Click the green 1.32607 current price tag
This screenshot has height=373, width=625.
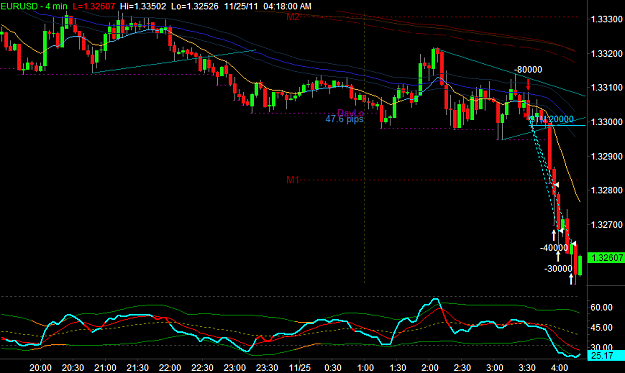606,258
